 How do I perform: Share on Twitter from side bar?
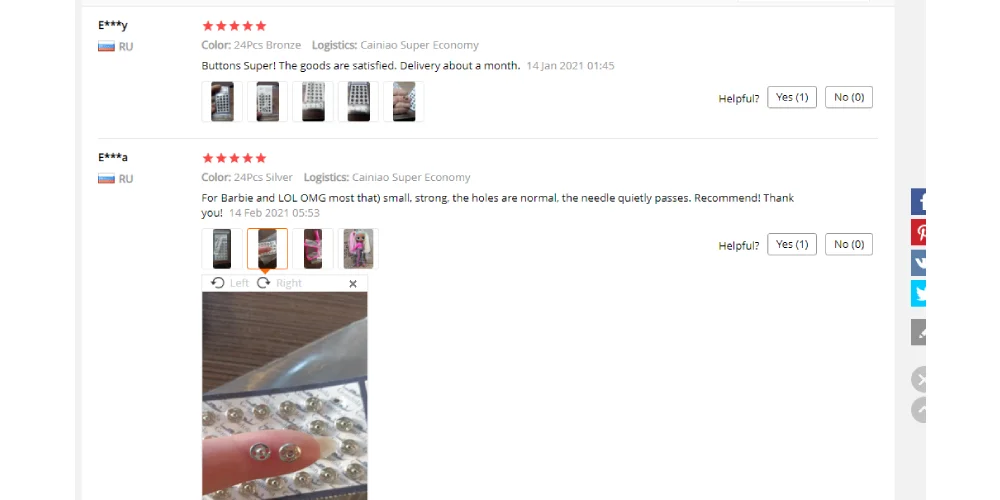pos(918,293)
